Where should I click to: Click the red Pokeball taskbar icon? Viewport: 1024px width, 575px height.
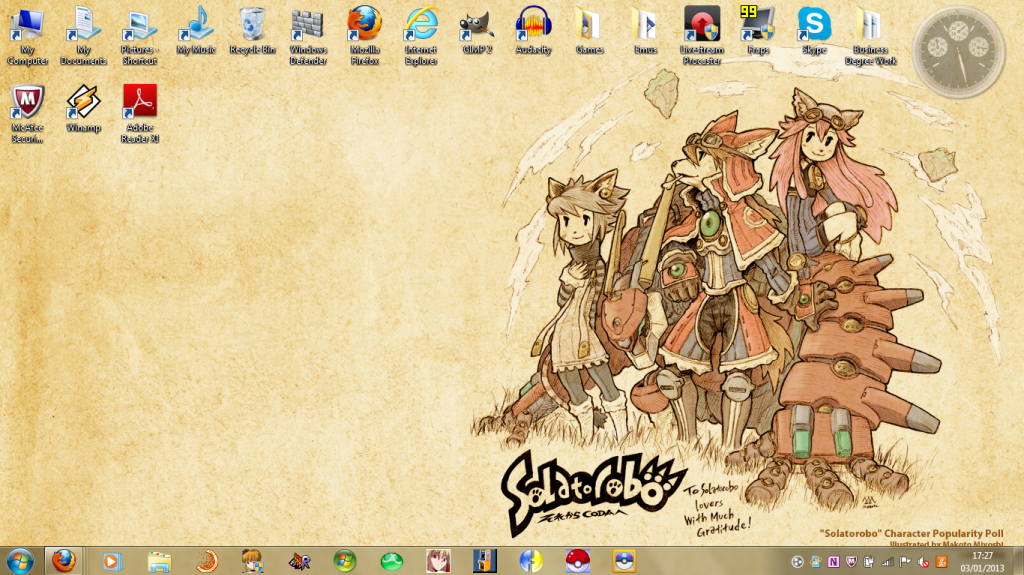(x=577, y=561)
